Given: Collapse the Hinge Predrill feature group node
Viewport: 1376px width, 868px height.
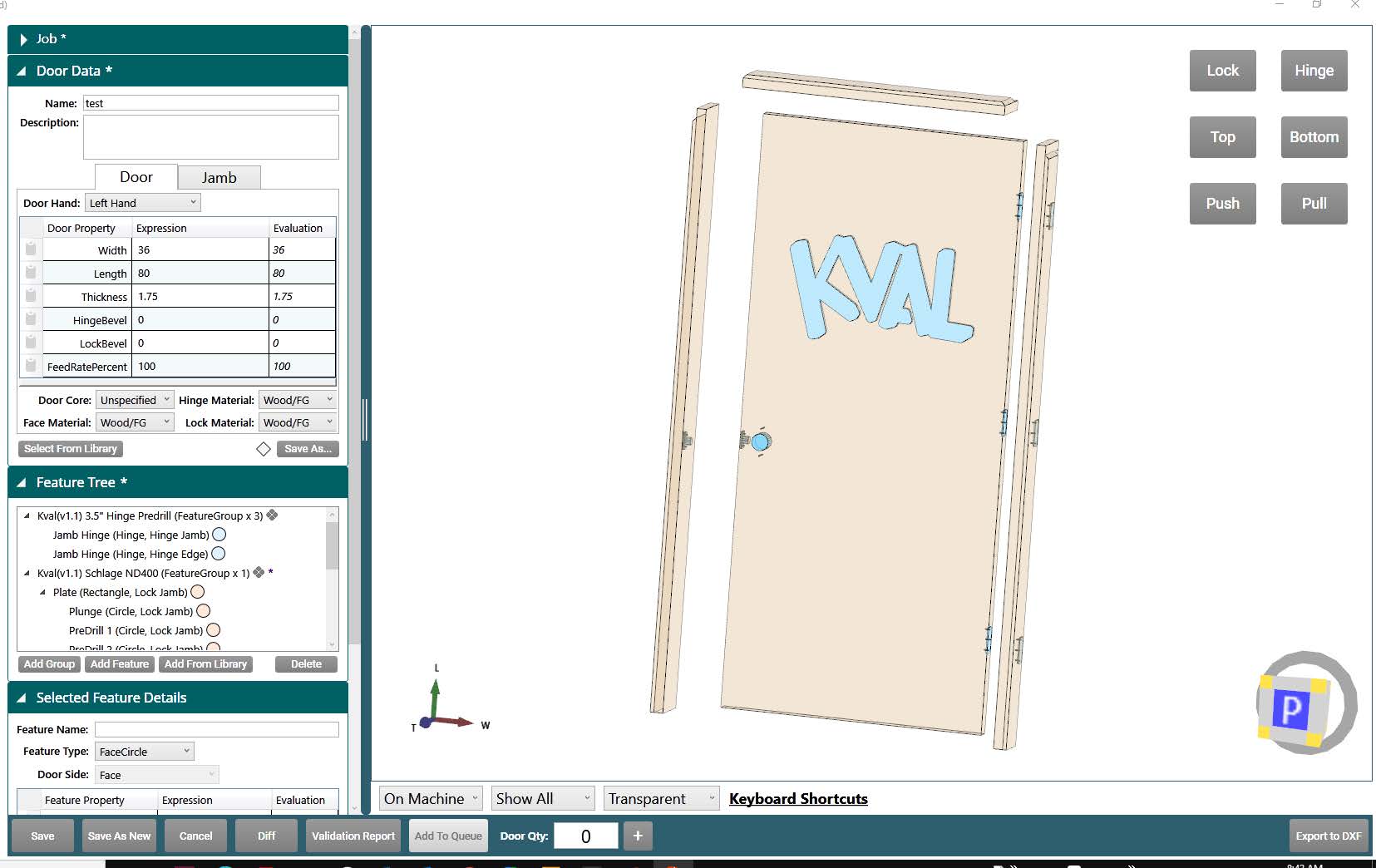Looking at the screenshot, I should (27, 515).
